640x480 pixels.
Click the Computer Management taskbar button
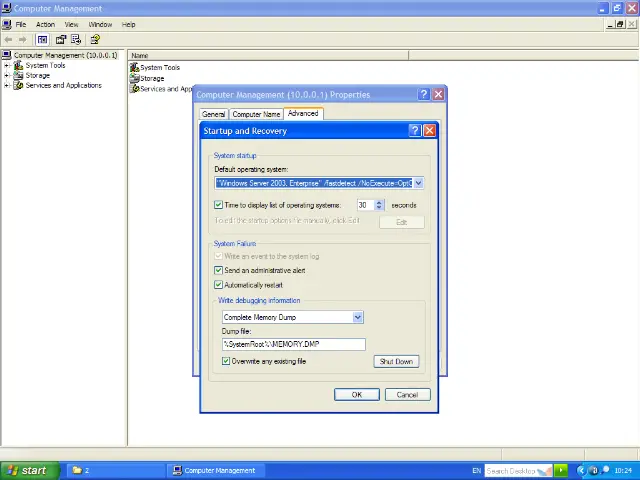click(216, 470)
